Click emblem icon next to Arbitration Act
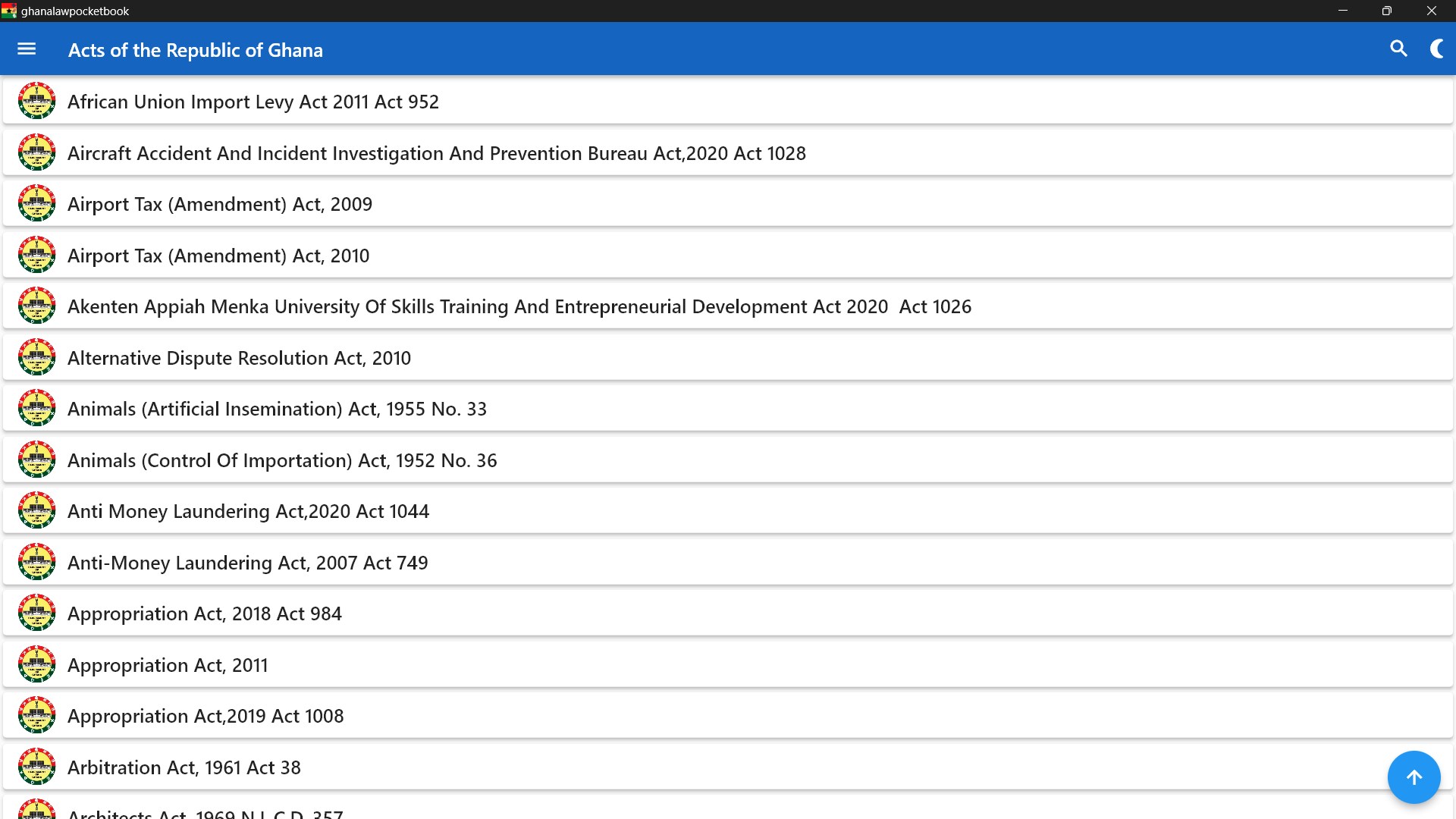Viewport: 1456px width, 819px height. pyautogui.click(x=36, y=767)
